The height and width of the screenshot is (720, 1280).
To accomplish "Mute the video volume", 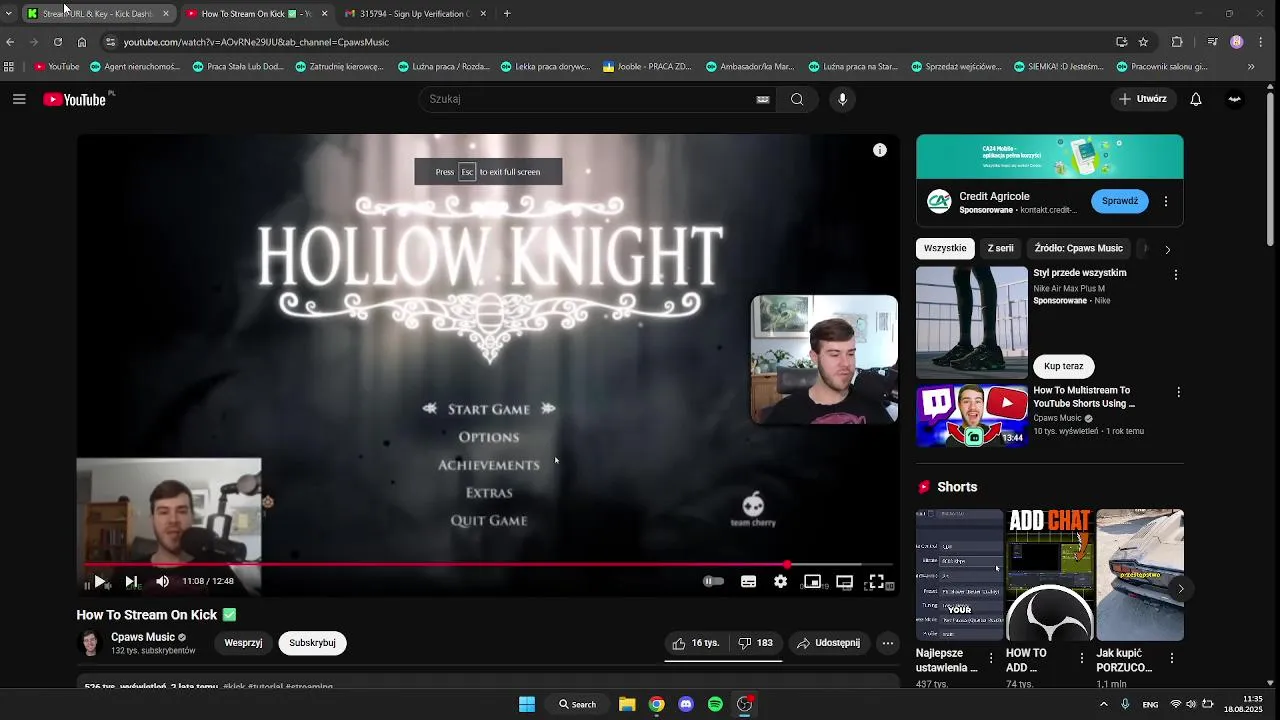I will point(163,581).
